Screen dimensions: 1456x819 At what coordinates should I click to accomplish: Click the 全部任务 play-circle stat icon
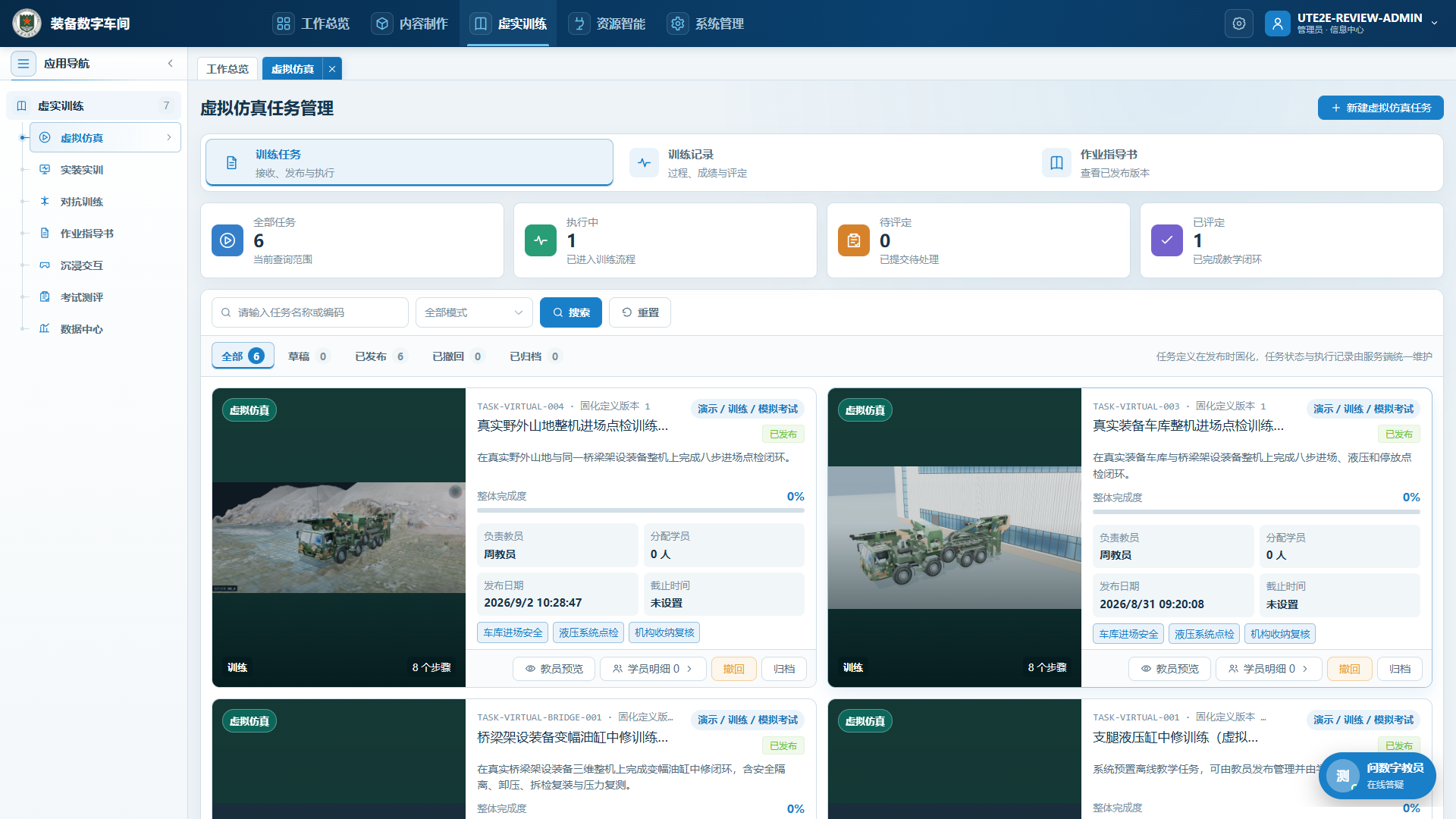click(227, 240)
